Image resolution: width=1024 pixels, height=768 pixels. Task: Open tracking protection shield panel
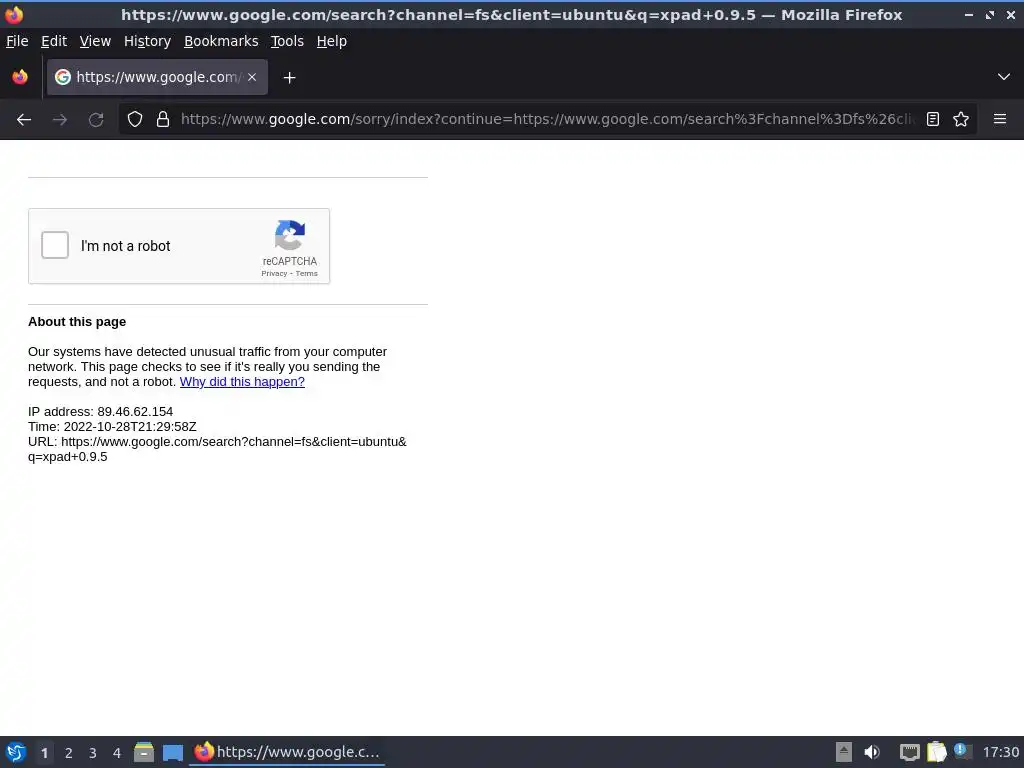(x=135, y=120)
